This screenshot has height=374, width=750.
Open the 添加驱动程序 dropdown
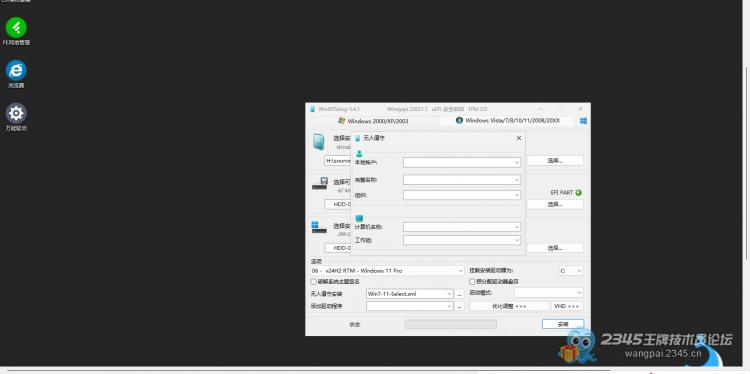(x=409, y=306)
